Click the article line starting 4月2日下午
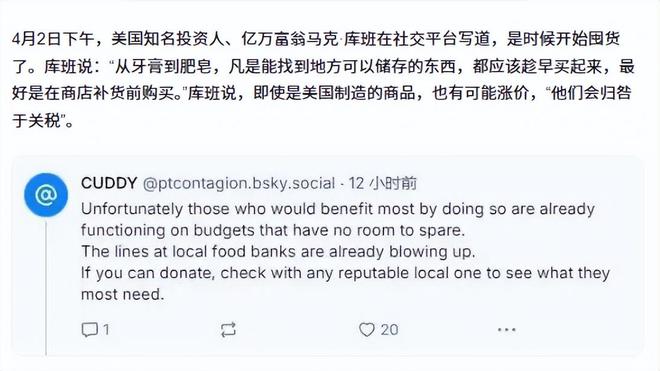 tap(316, 39)
